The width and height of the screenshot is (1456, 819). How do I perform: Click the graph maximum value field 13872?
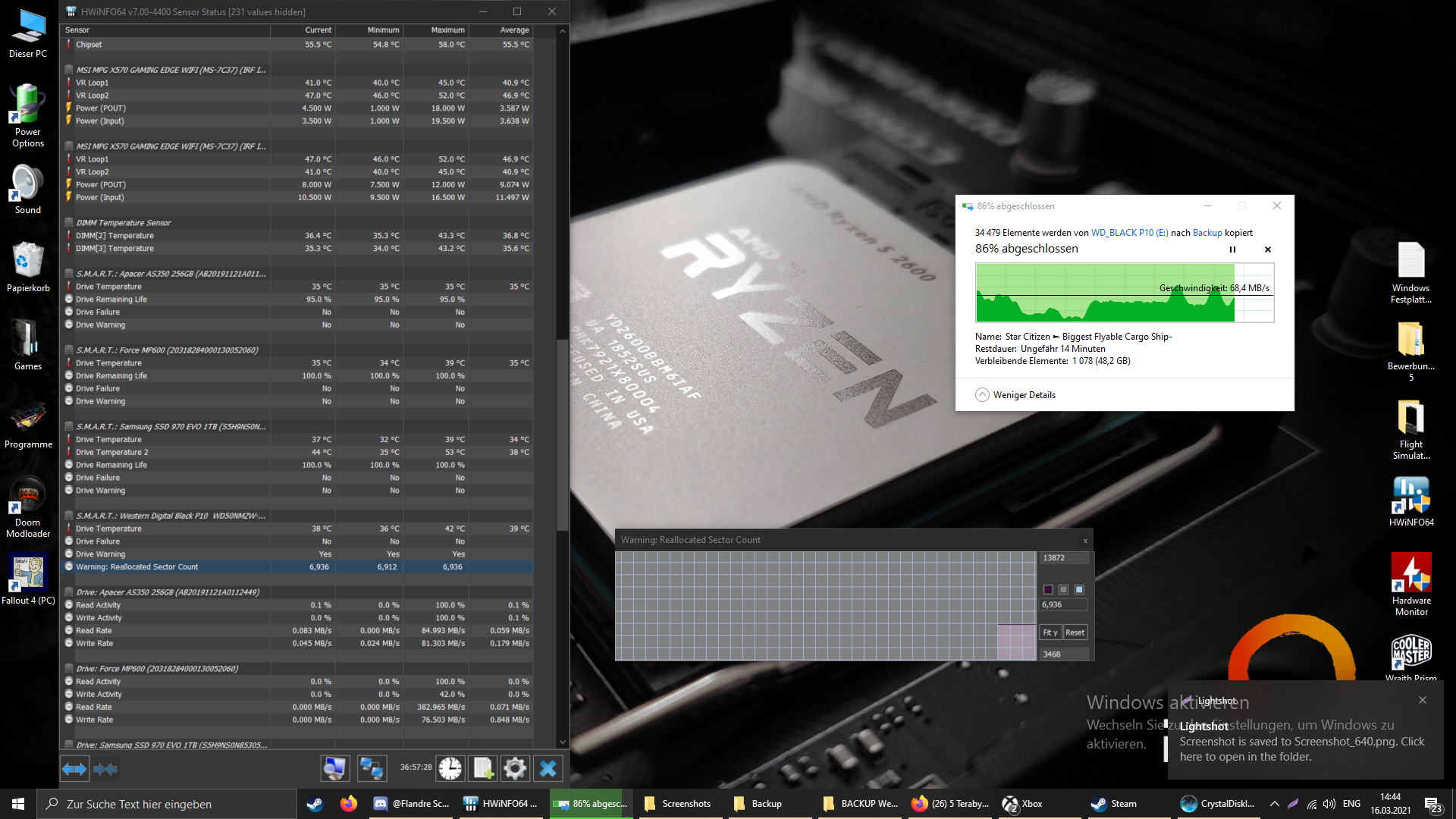tap(1063, 558)
